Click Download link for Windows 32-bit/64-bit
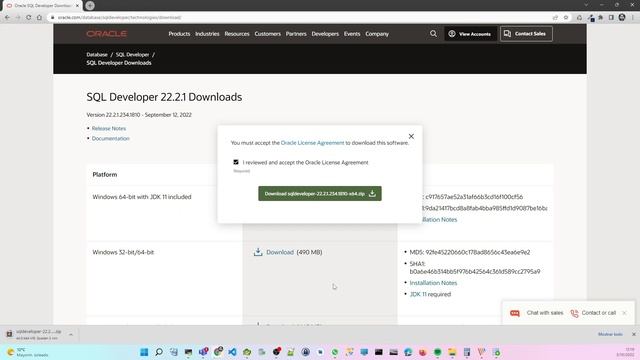 280,252
